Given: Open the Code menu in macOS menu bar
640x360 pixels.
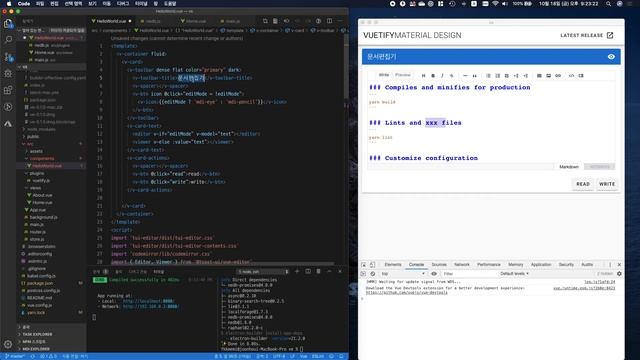Looking at the screenshot, I should (24, 4).
